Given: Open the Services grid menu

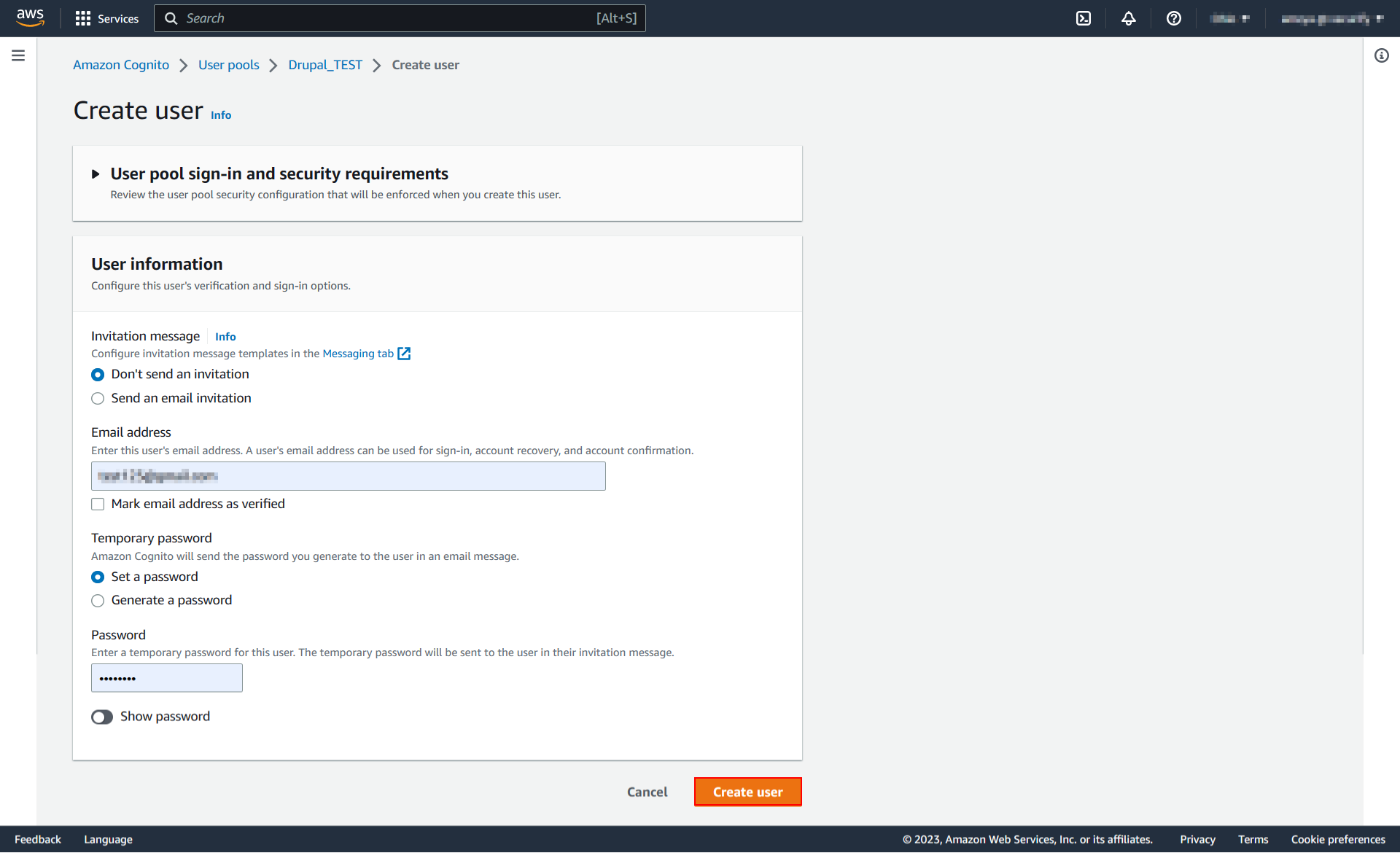Looking at the screenshot, I should [x=106, y=18].
